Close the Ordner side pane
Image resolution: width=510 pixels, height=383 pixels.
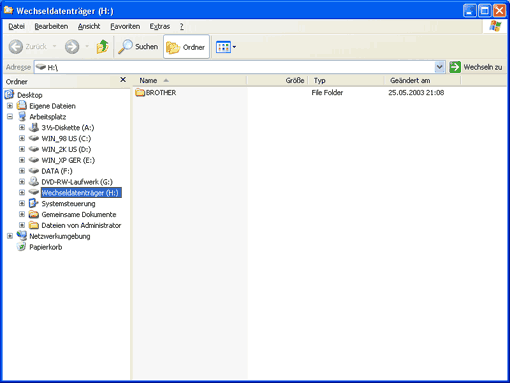(x=123, y=80)
